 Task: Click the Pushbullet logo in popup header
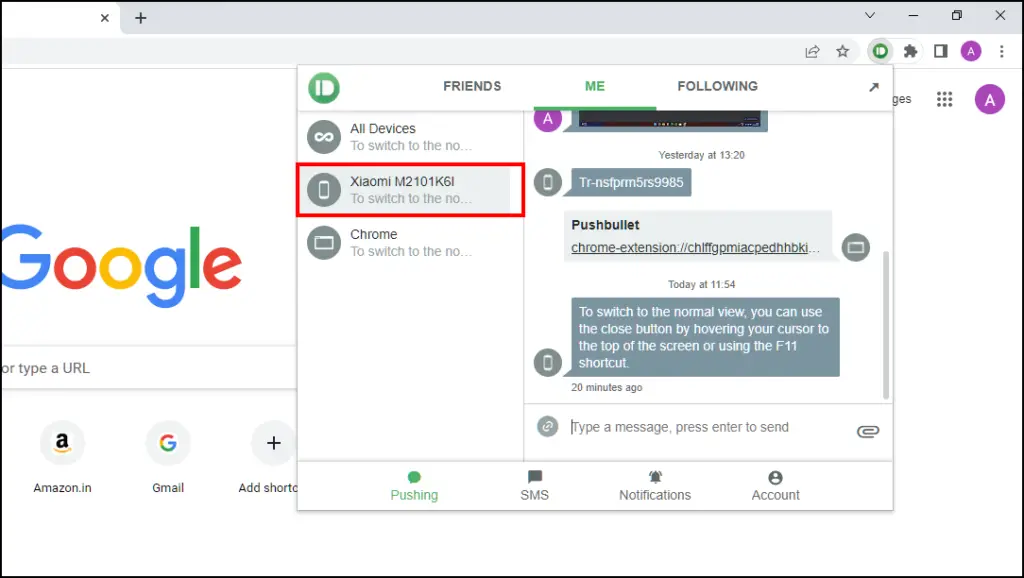pyautogui.click(x=324, y=88)
